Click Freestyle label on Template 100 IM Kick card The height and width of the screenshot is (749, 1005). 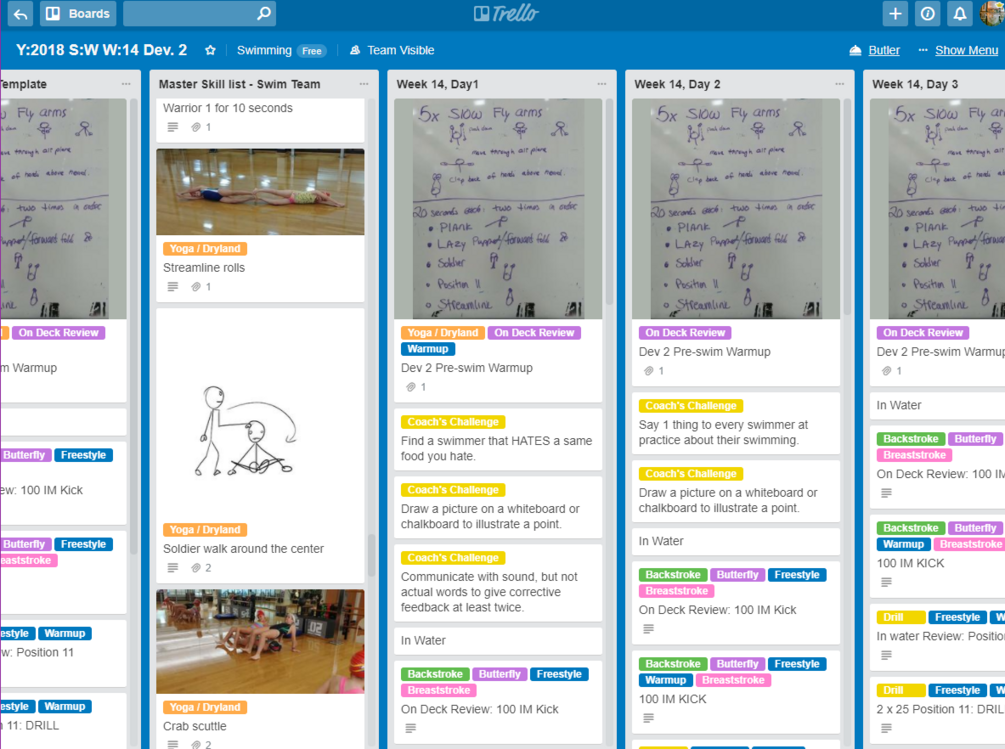tap(83, 455)
